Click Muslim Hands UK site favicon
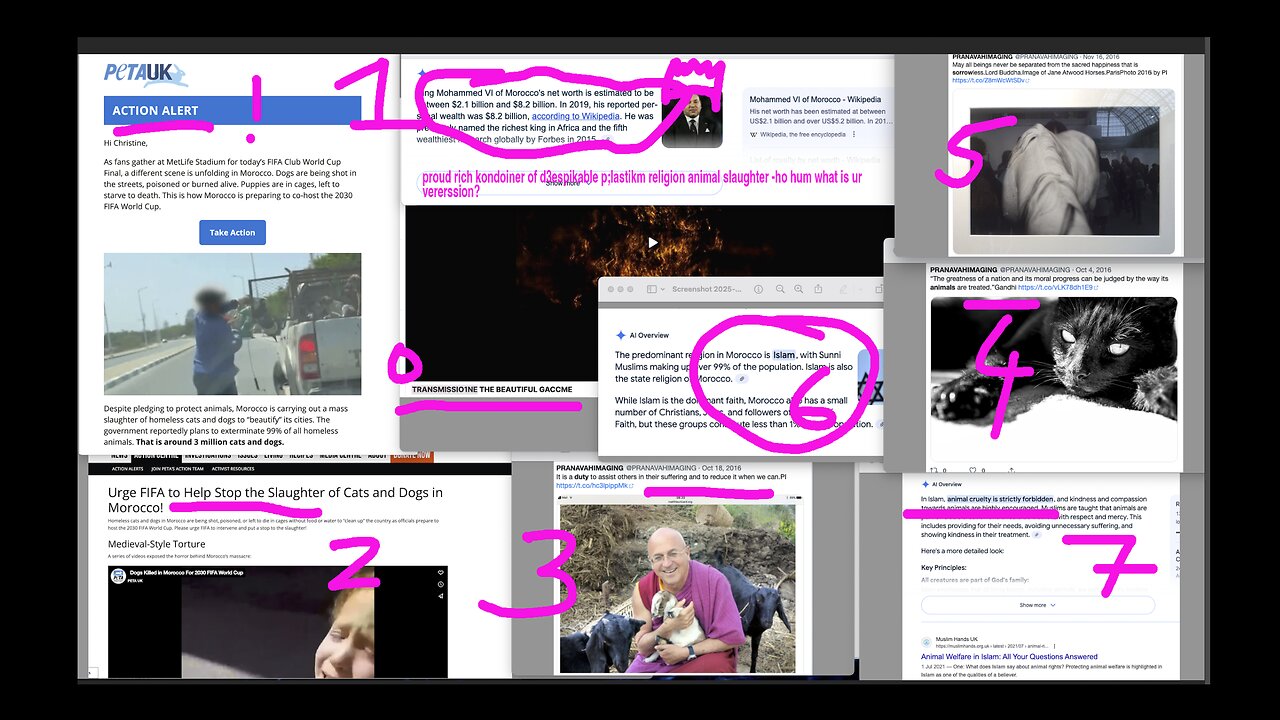This screenshot has height=720, width=1280. [926, 642]
